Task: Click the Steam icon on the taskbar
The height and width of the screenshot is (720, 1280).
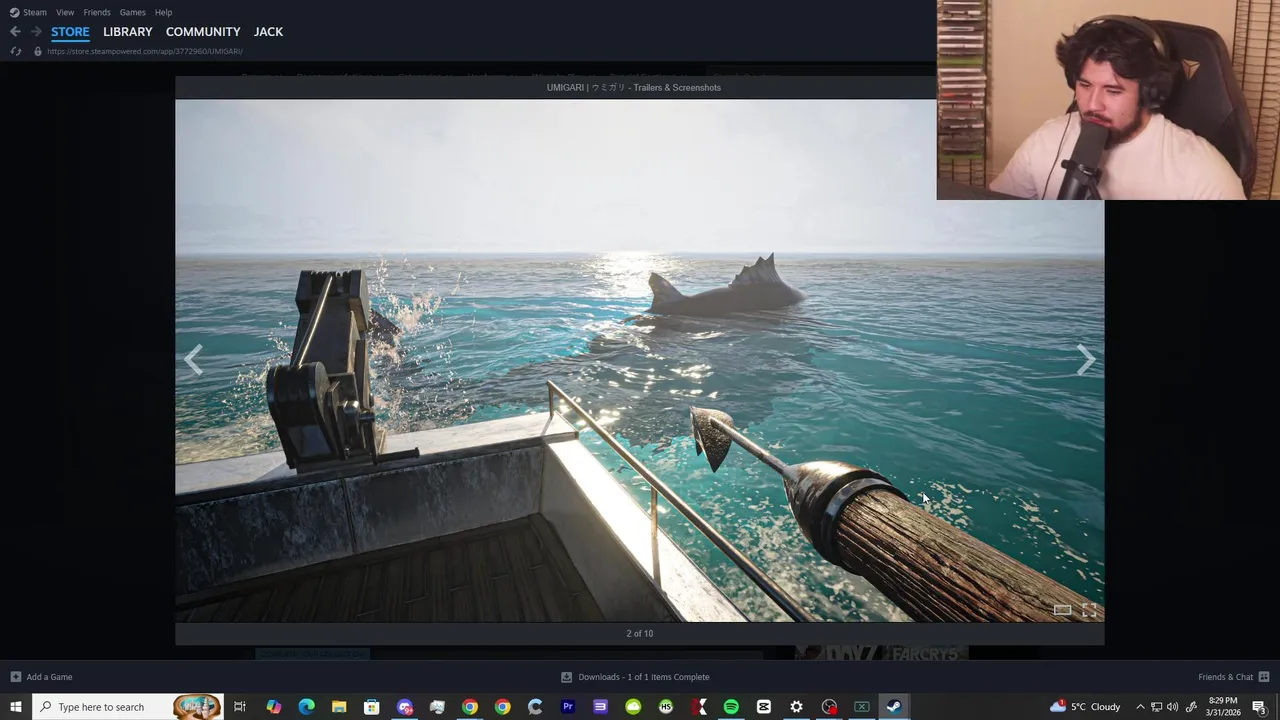Action: [x=894, y=707]
